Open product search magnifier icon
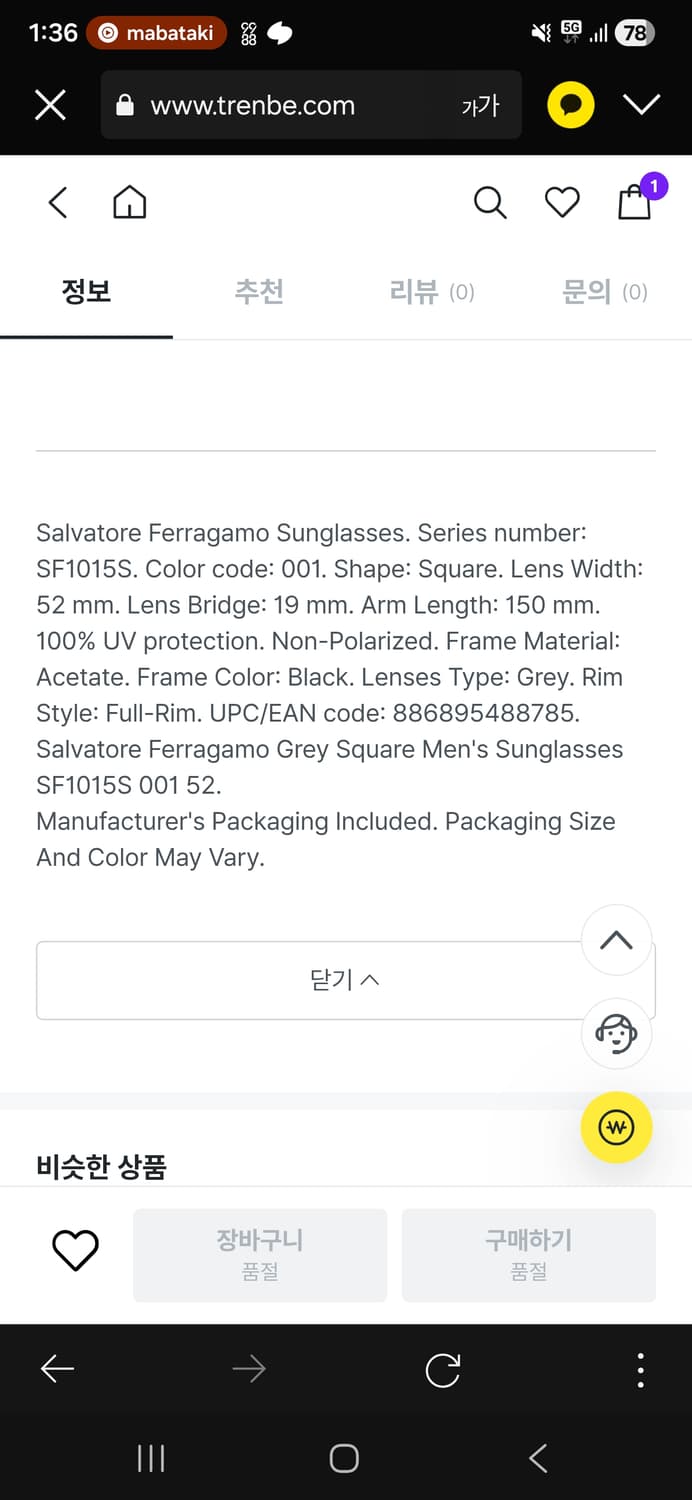The height and width of the screenshot is (1500, 692). tap(490, 203)
